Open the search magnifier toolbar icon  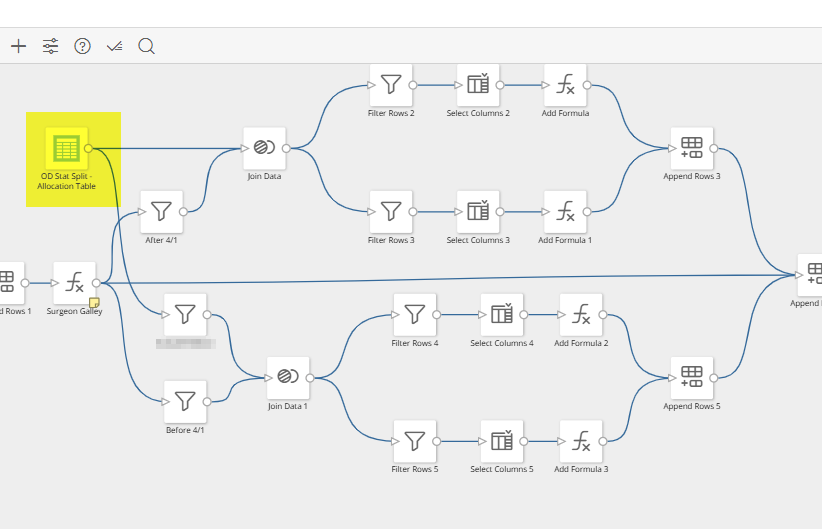point(146,46)
